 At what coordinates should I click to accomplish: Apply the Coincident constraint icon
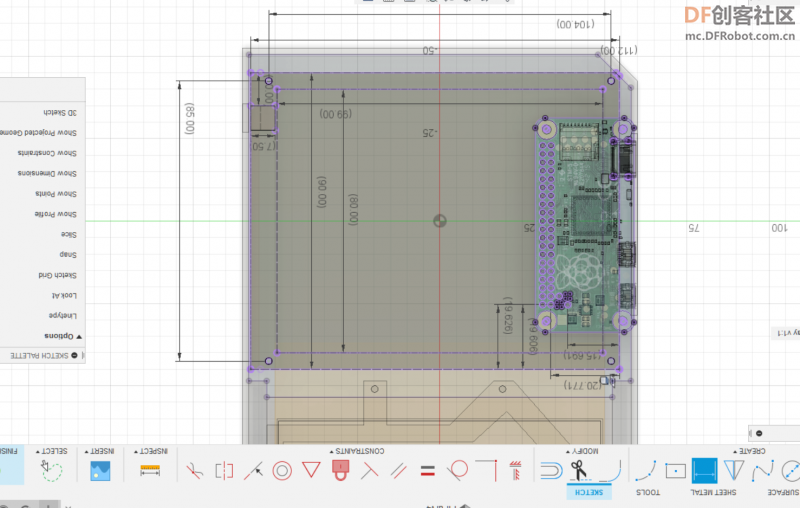point(486,470)
